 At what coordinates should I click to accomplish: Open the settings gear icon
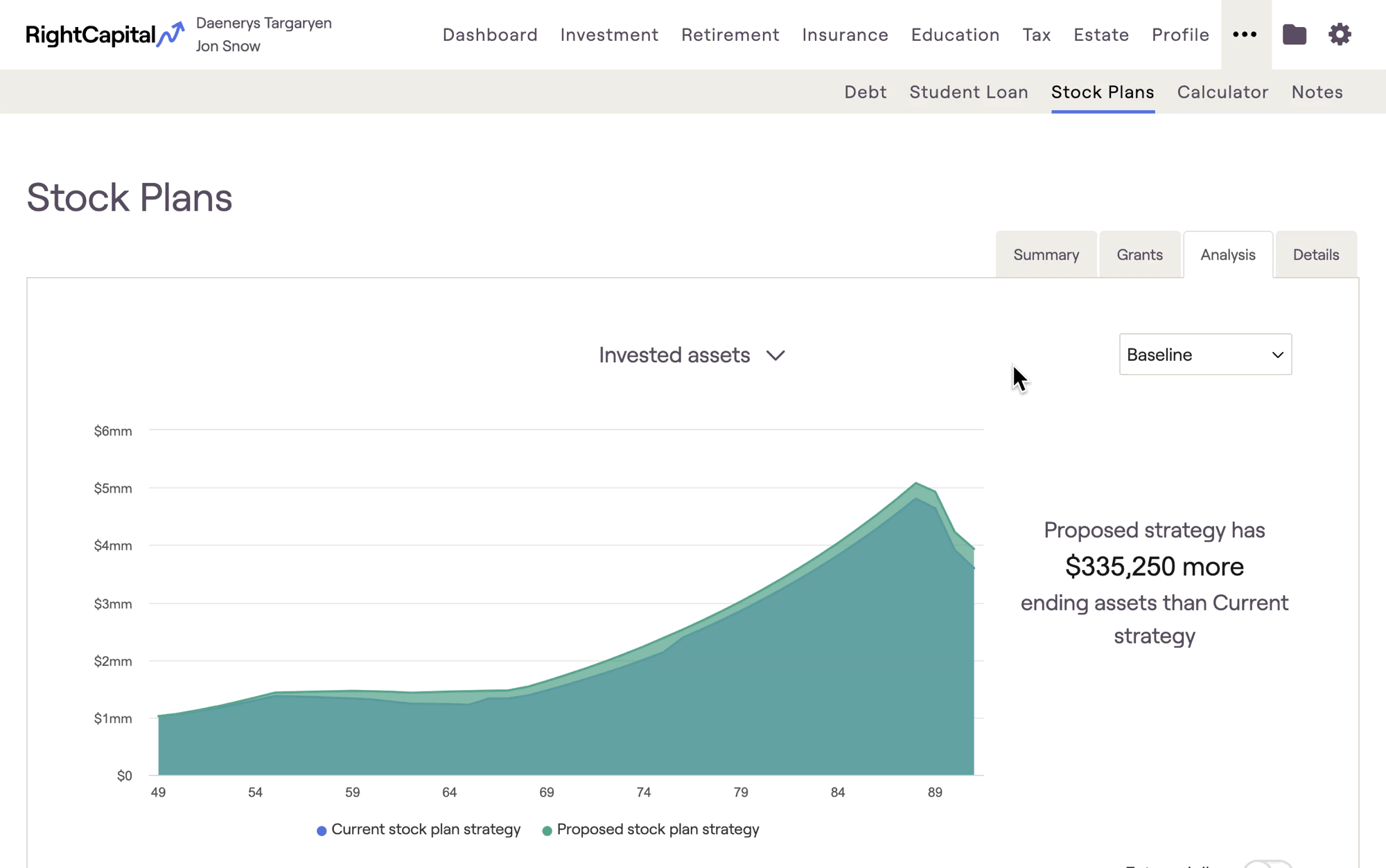click(x=1340, y=35)
